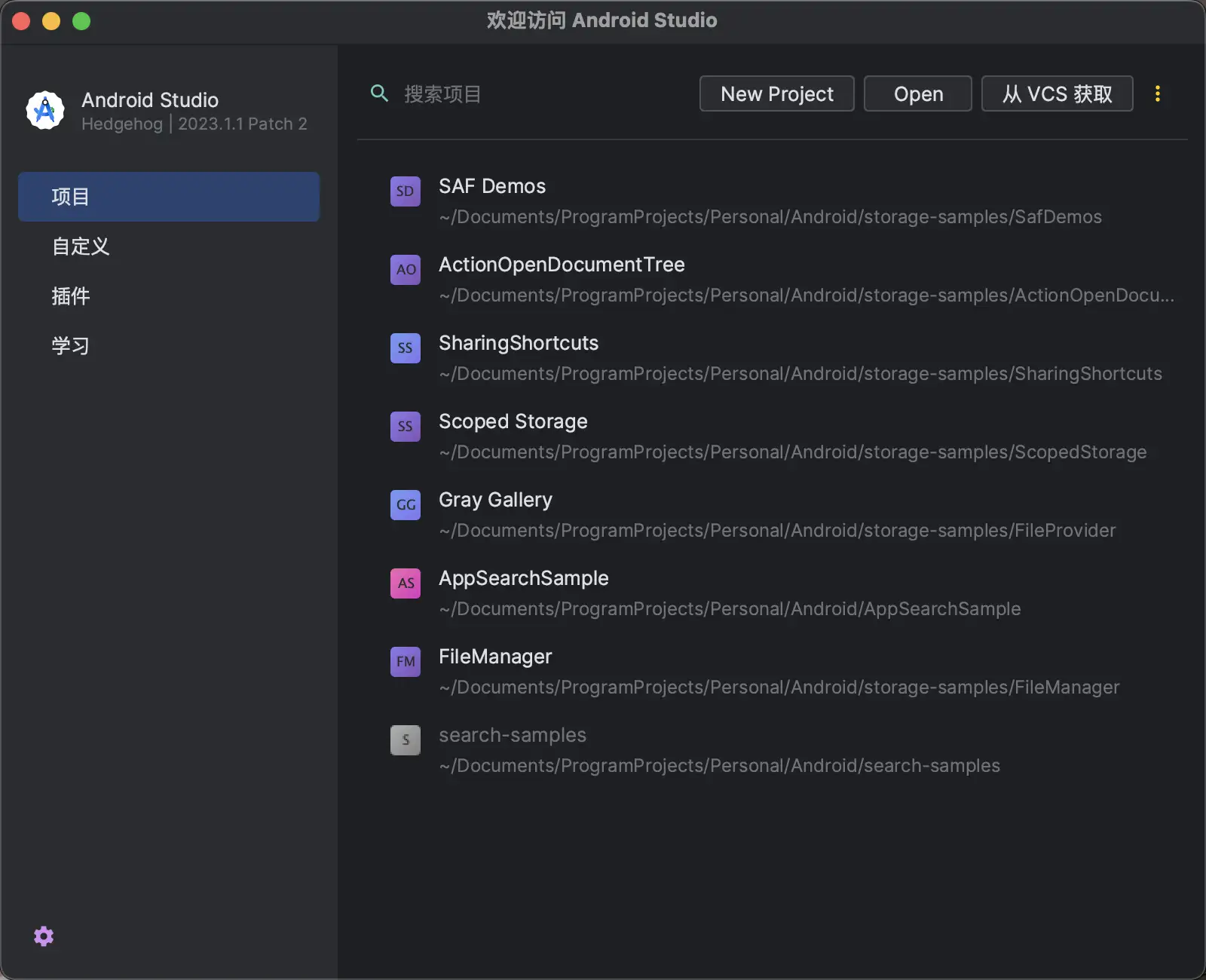Click the path ending in ActionOpenDocu...
Viewport: 1206px width, 980px height.
pyautogui.click(x=807, y=296)
